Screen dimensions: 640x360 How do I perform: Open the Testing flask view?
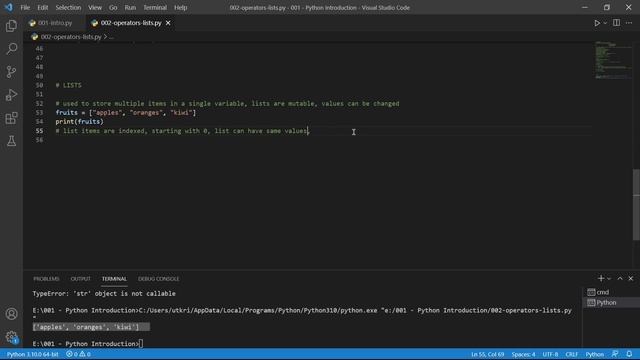point(11,141)
